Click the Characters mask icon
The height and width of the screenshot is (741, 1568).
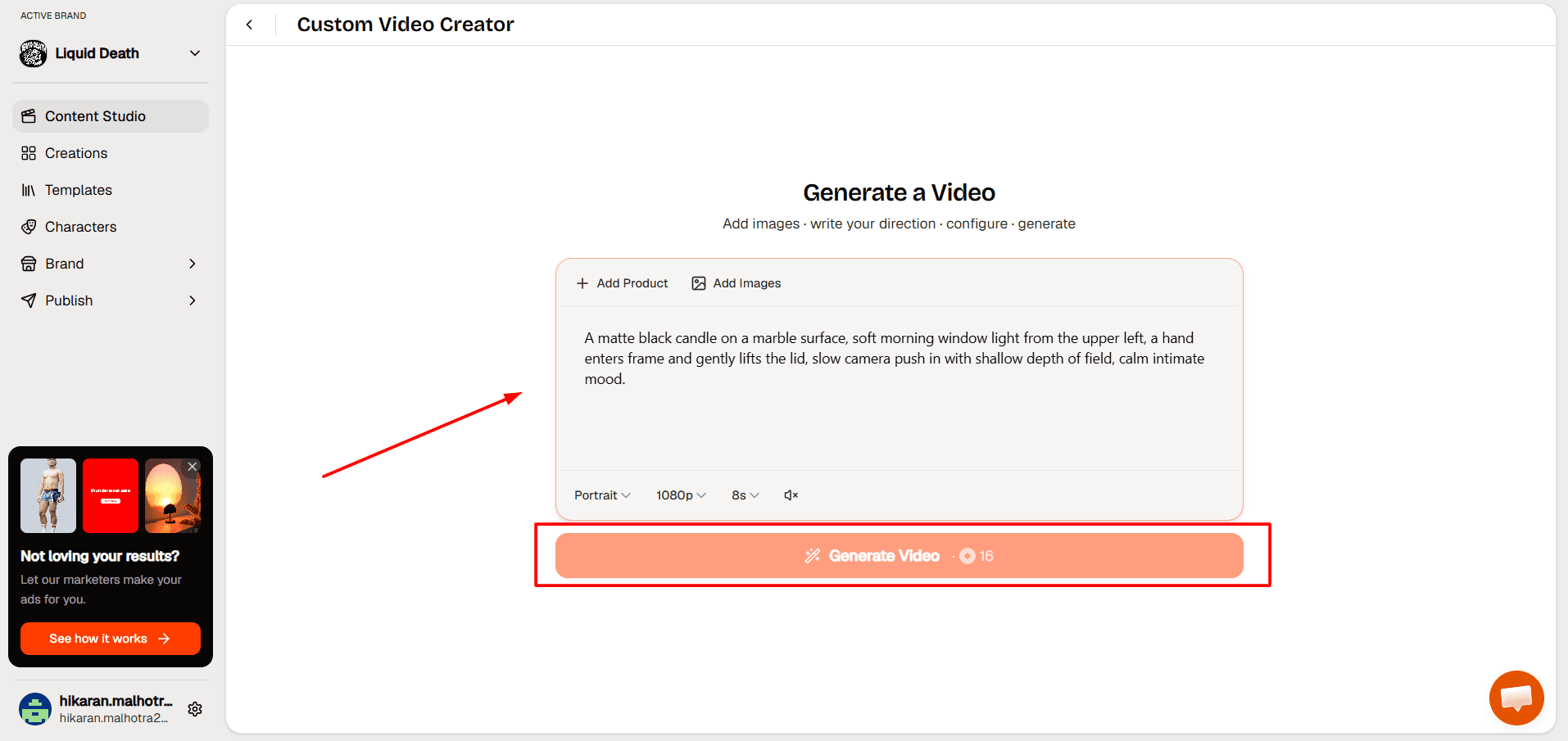[x=29, y=227]
